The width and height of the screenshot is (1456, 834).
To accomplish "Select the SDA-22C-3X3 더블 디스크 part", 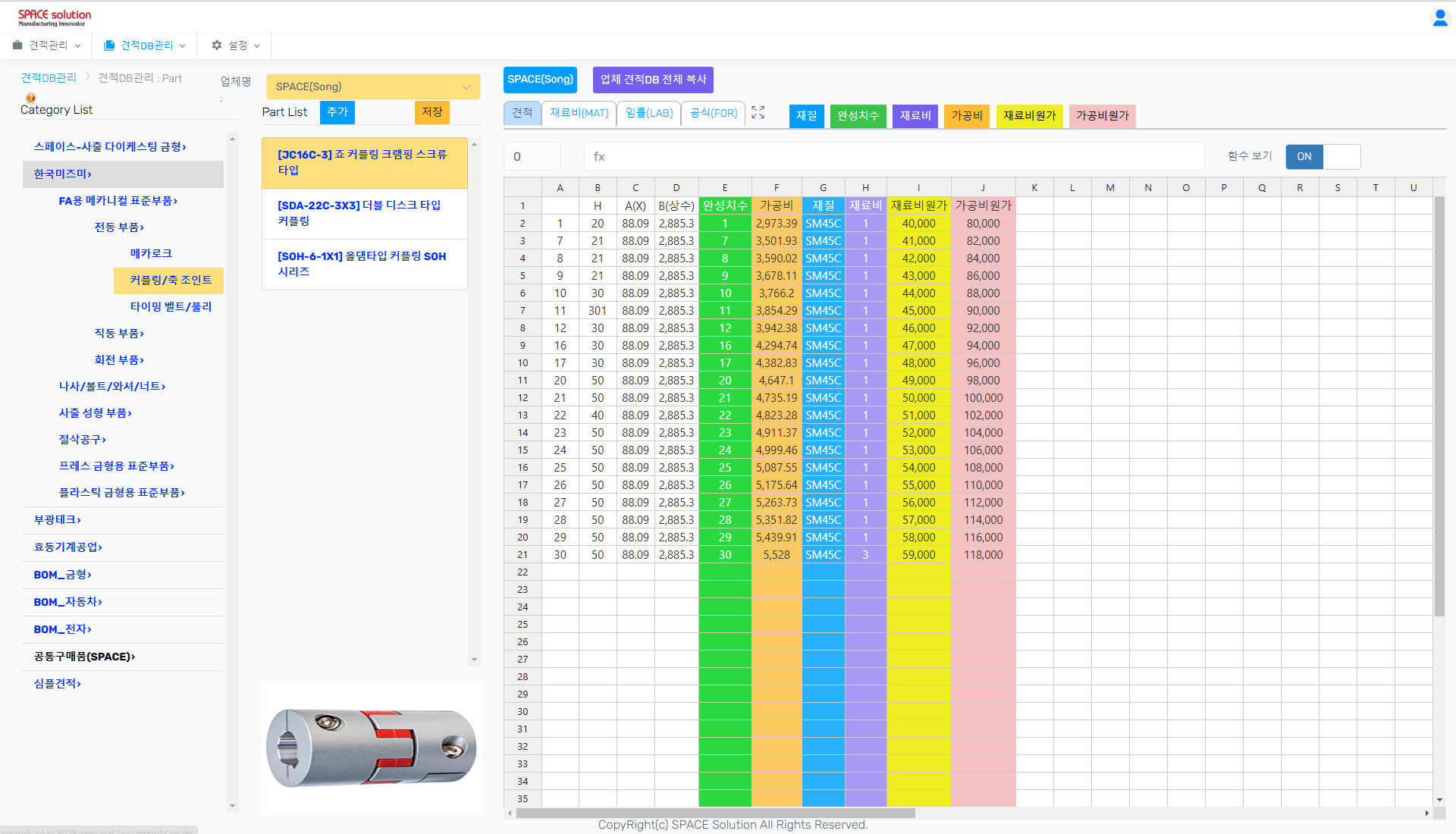I will [x=364, y=213].
